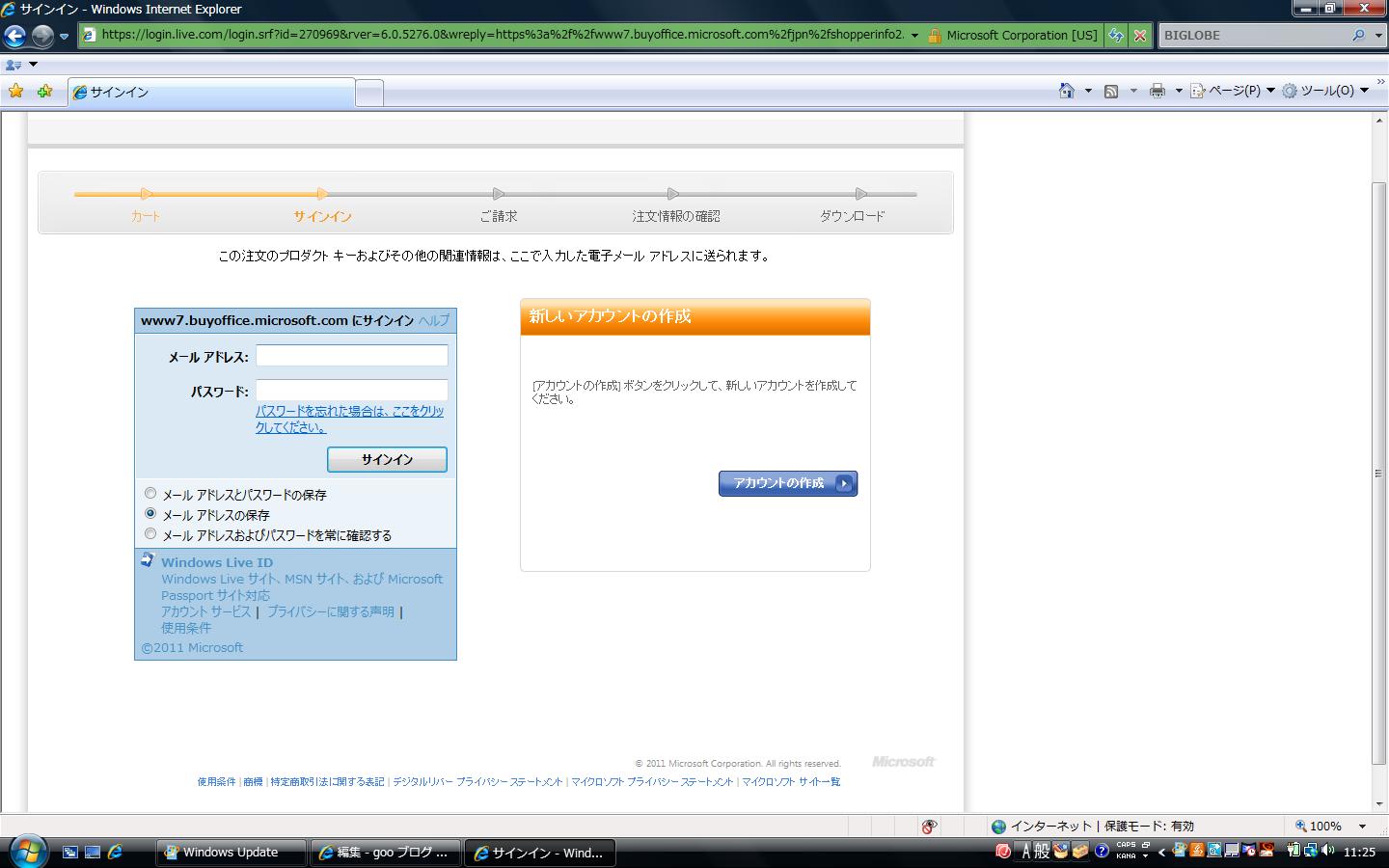The height and width of the screenshot is (868, 1389).
Task: Click the forgot password link
Action: tap(349, 419)
